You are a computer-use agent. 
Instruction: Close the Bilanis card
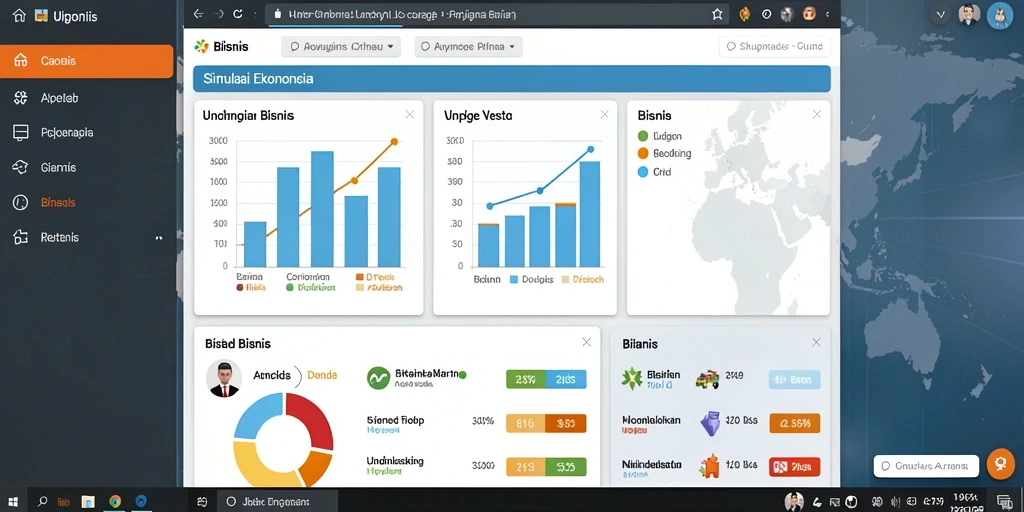[816, 342]
